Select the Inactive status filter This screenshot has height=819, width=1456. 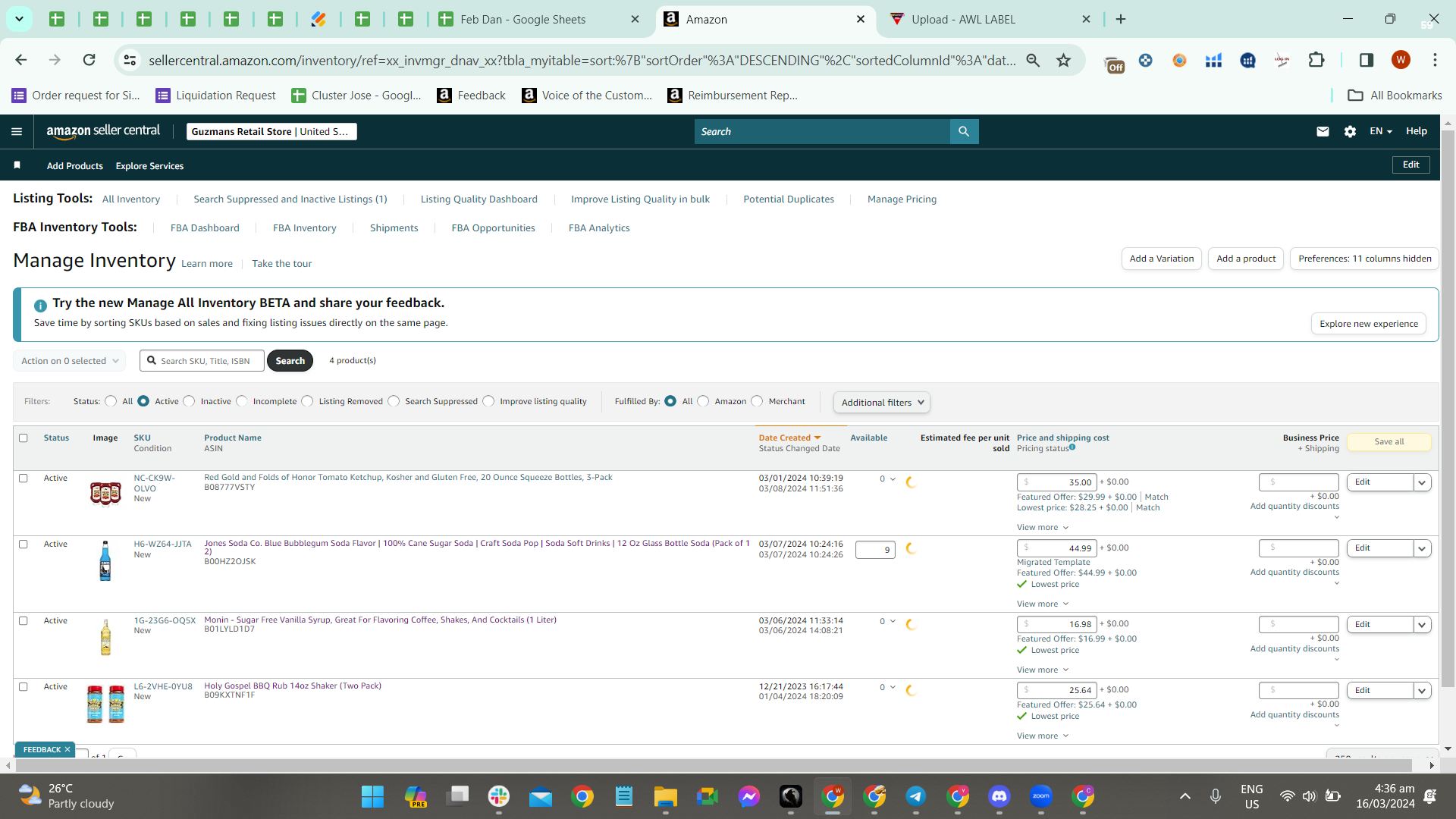click(x=189, y=401)
